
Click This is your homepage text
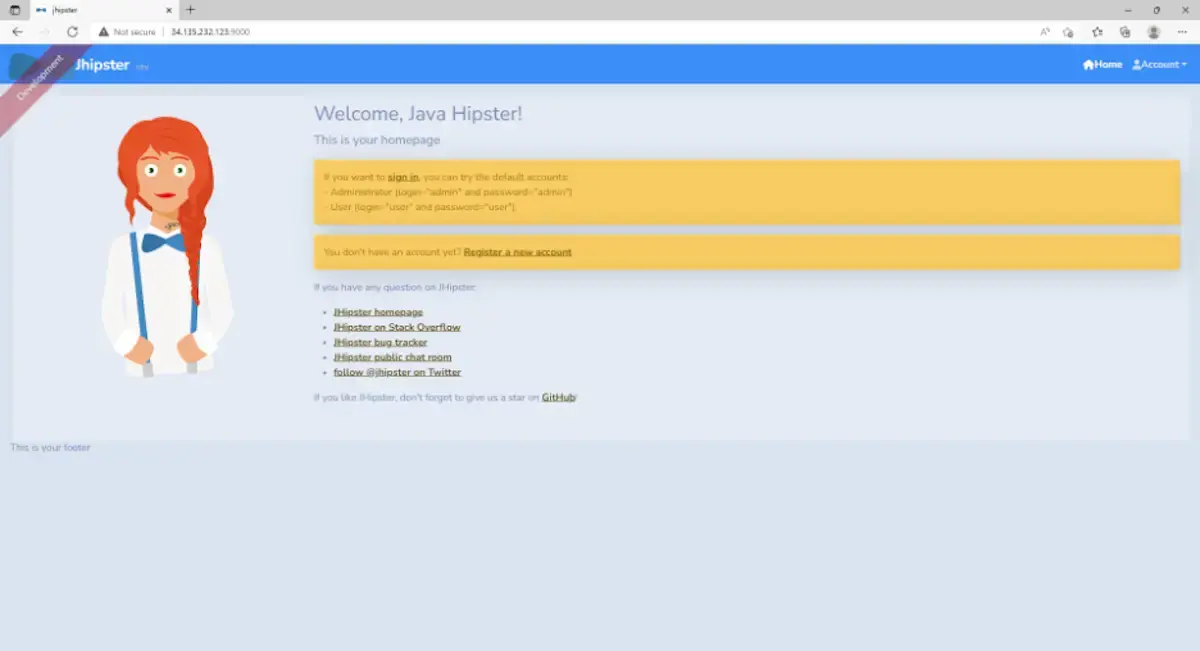tap(377, 140)
